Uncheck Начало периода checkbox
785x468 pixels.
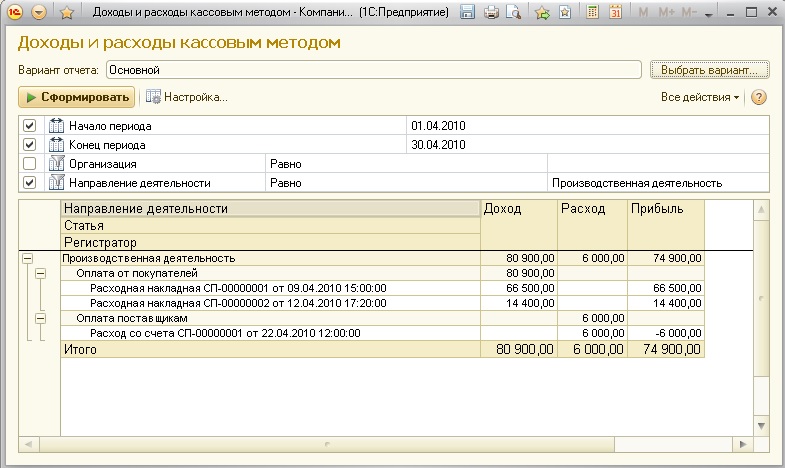tap(30, 126)
